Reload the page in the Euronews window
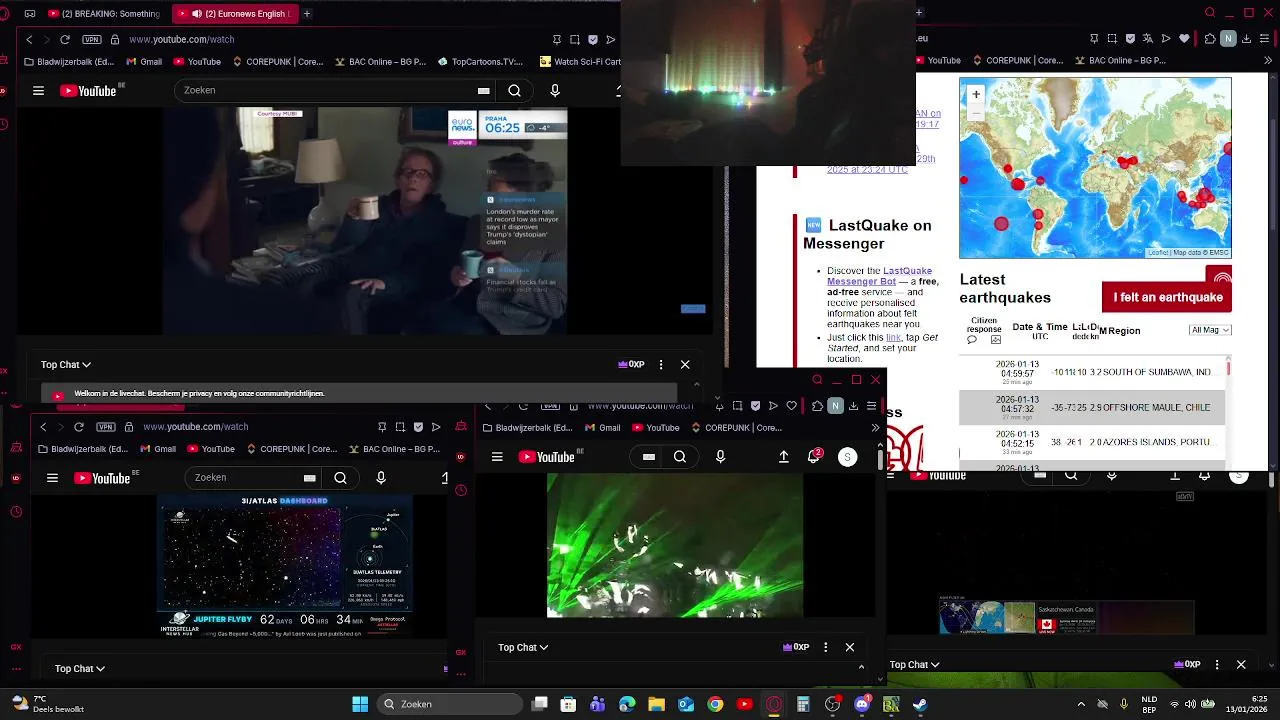 pyautogui.click(x=65, y=39)
